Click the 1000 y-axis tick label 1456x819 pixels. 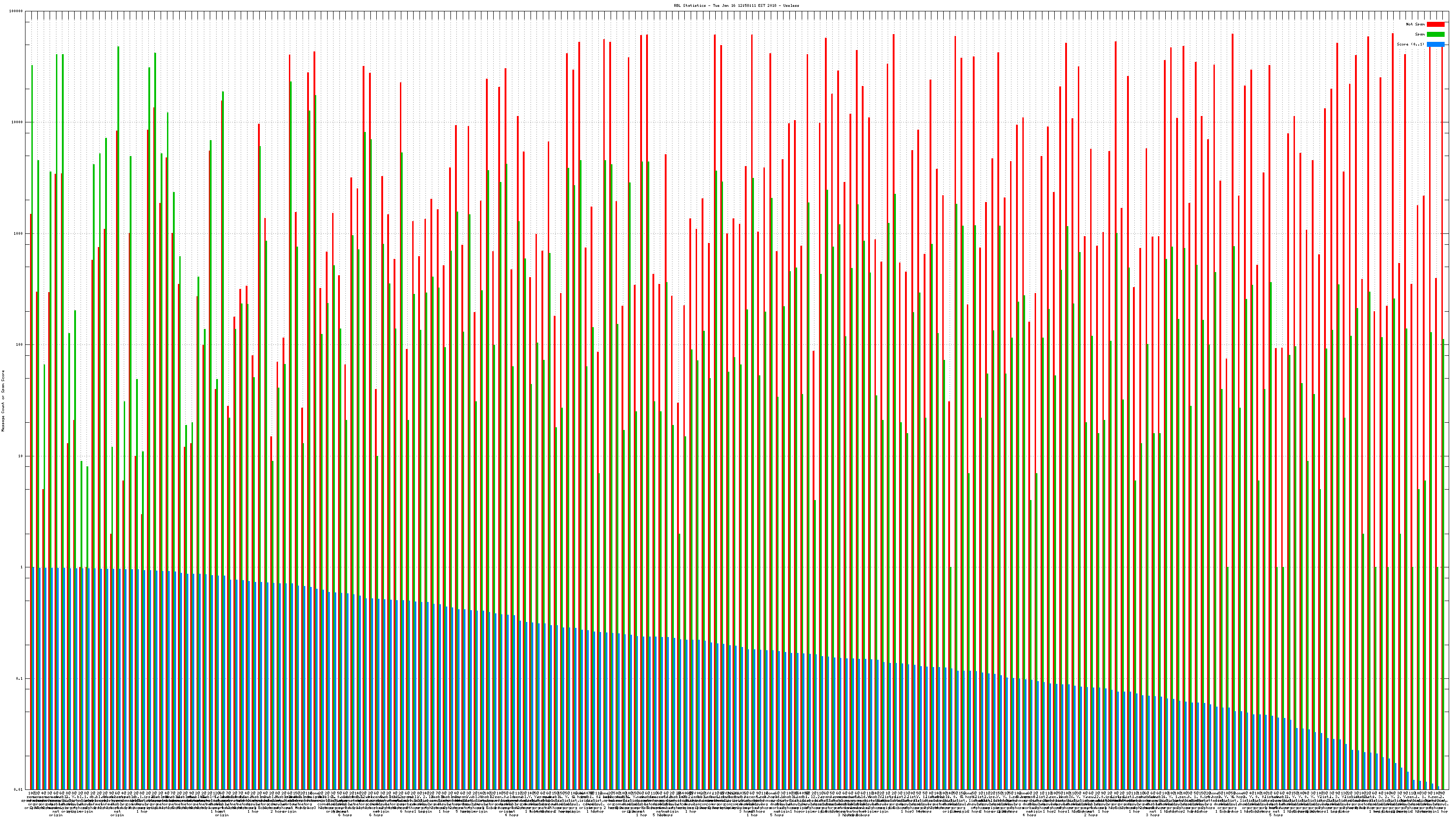[19, 233]
